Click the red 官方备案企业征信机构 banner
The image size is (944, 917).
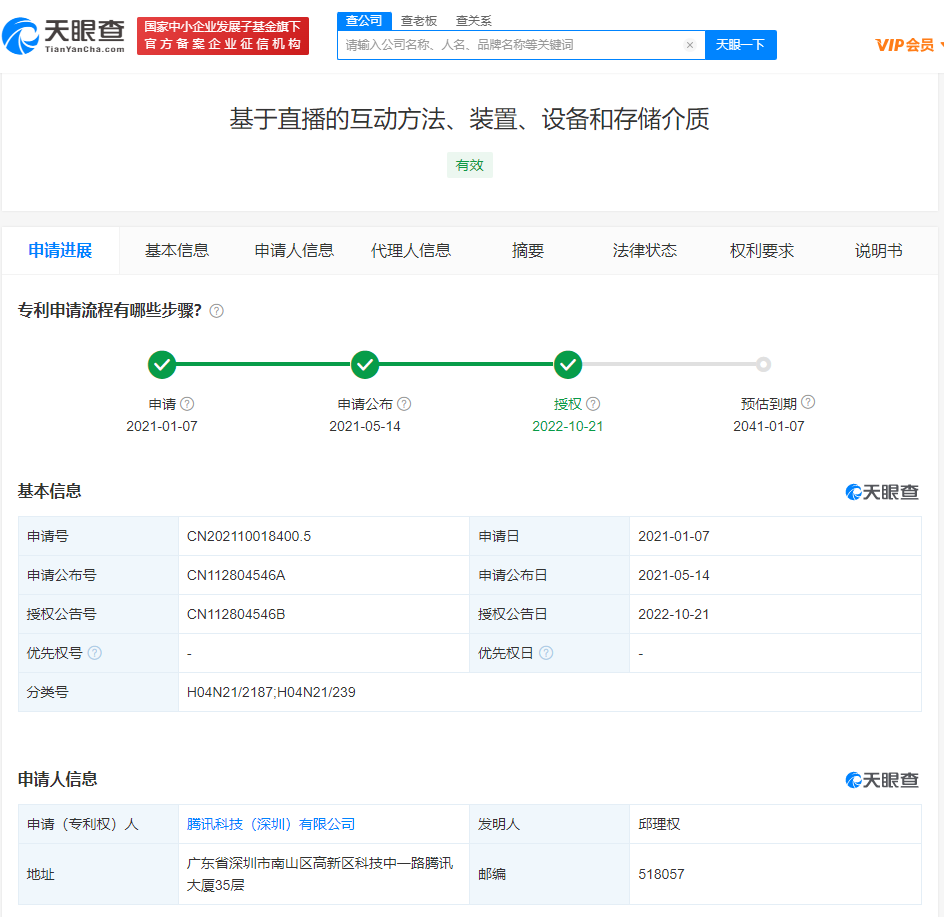[x=223, y=36]
